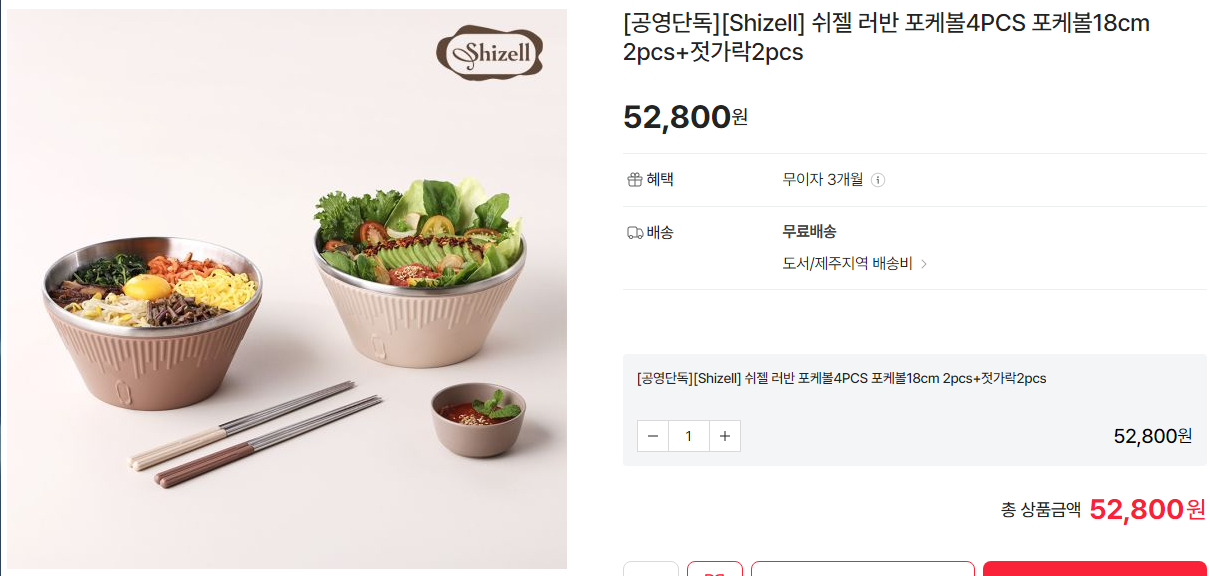Viewport: 1210px width, 576px height.
Task: Expand the chevron after 도서/제주지역 배송비
Action: 924,264
